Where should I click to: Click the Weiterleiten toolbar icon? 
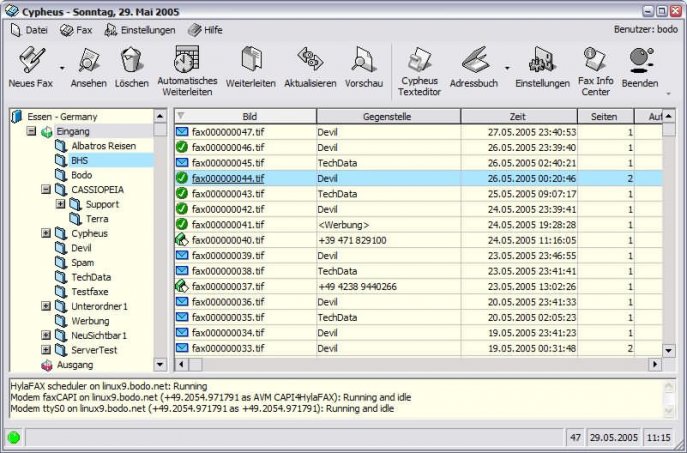[x=251, y=59]
